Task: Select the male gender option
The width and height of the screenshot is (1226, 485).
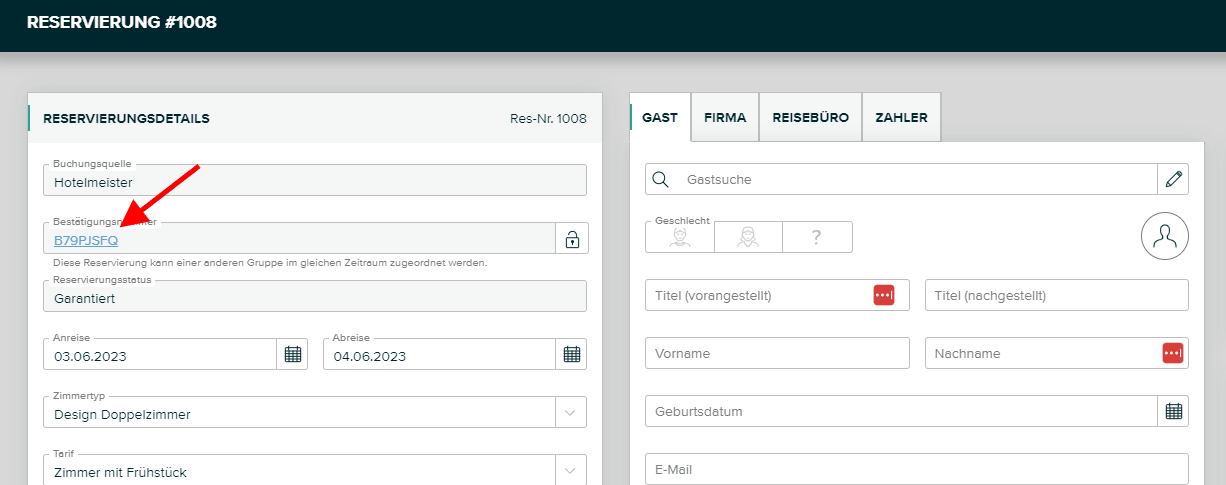Action: [679, 237]
